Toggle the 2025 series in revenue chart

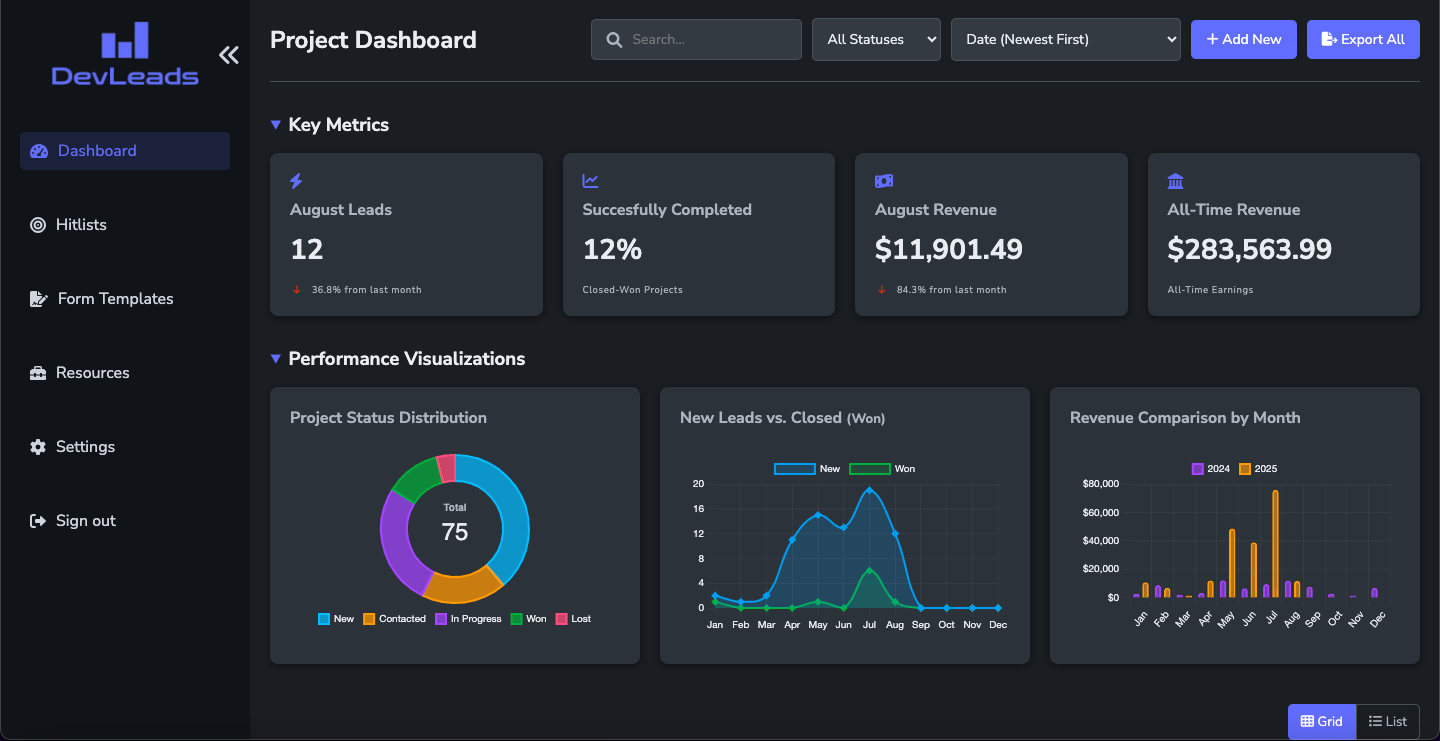[1258, 469]
